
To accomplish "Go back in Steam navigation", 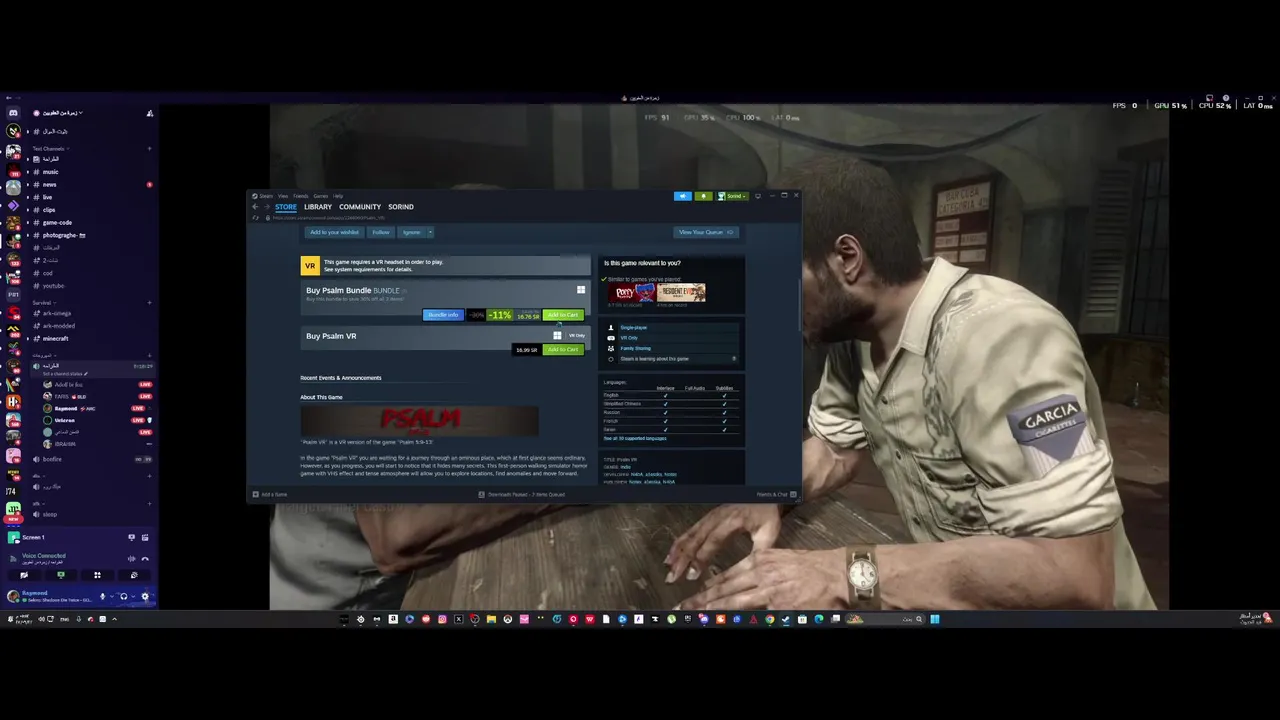I will (255, 207).
